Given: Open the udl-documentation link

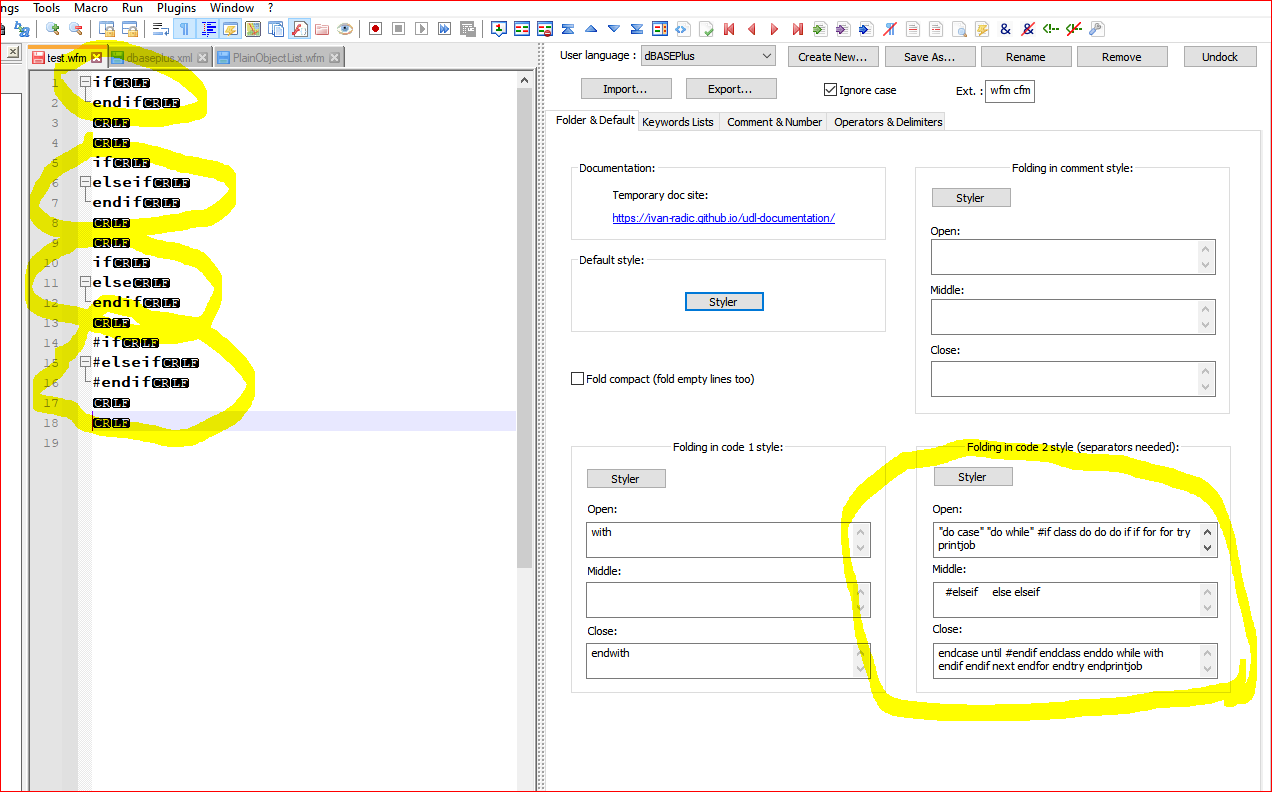Looking at the screenshot, I should tap(723, 218).
